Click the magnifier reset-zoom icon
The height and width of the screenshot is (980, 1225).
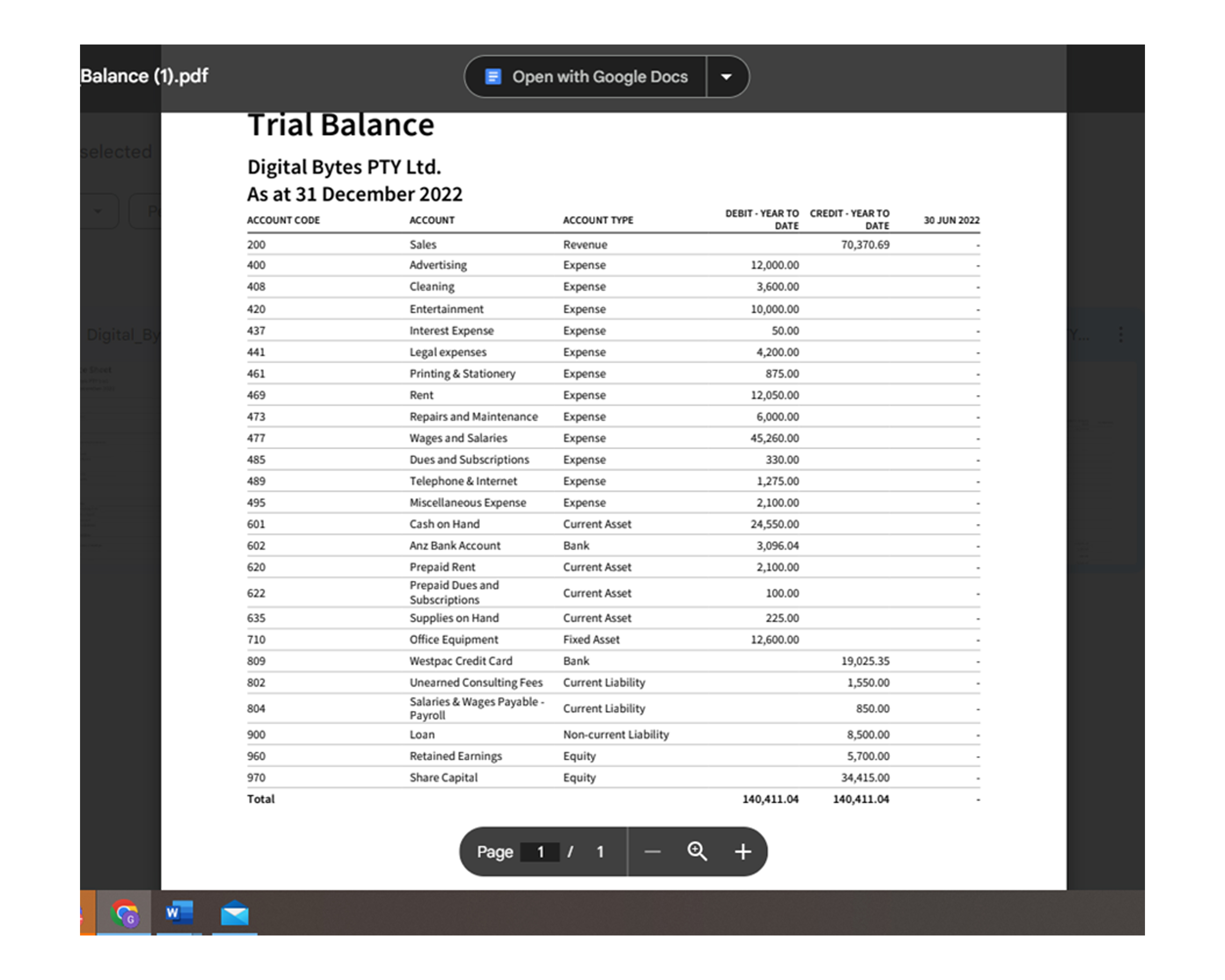click(x=697, y=851)
